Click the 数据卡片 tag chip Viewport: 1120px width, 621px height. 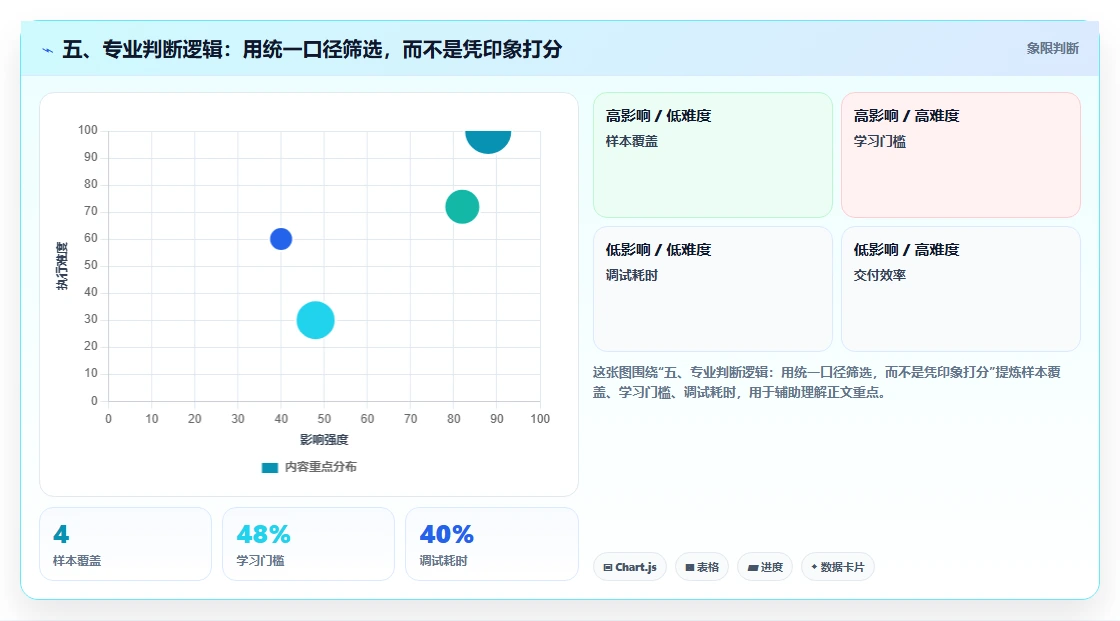[x=838, y=567]
